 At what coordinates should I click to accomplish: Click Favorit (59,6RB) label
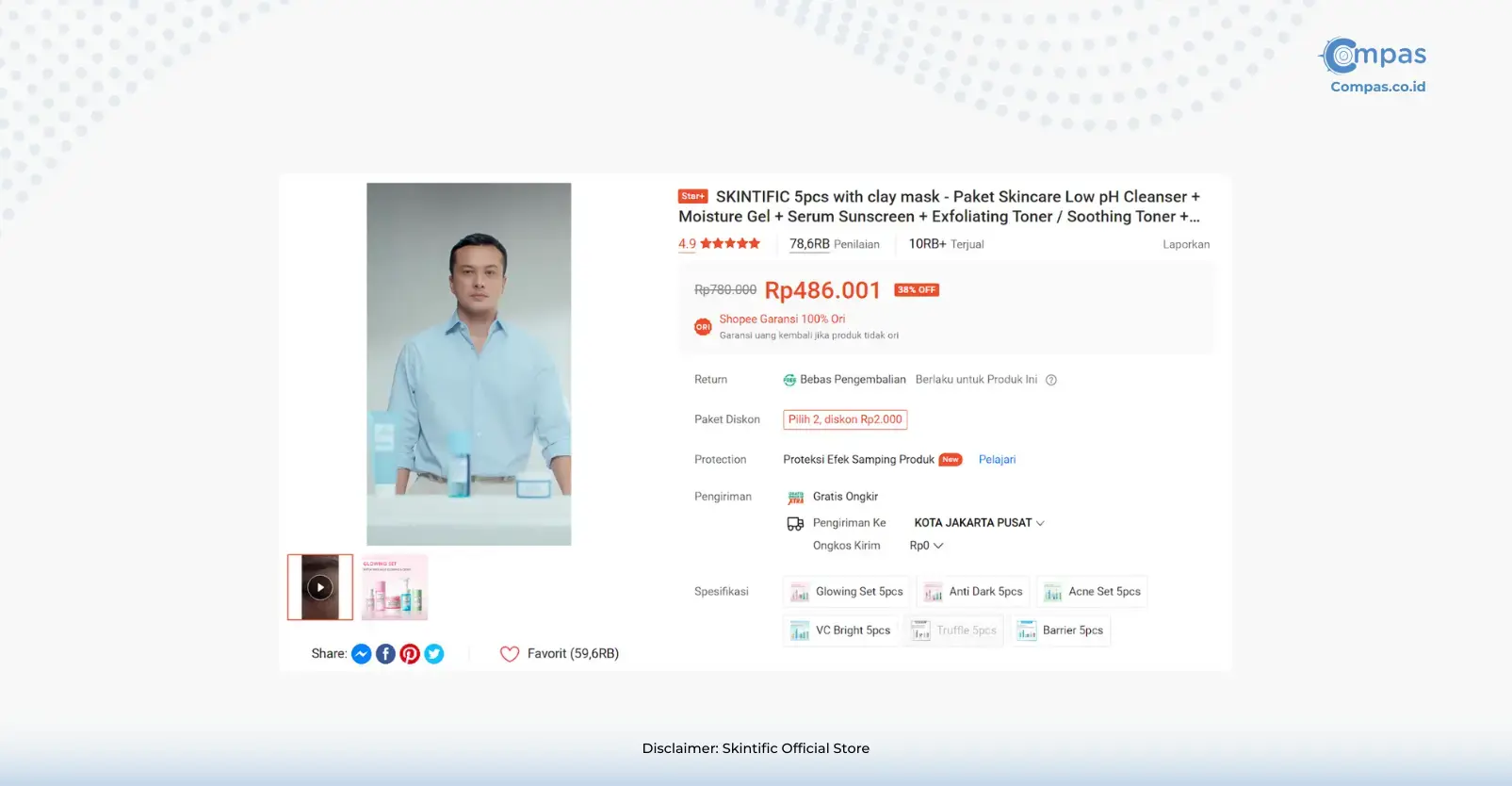tap(573, 654)
